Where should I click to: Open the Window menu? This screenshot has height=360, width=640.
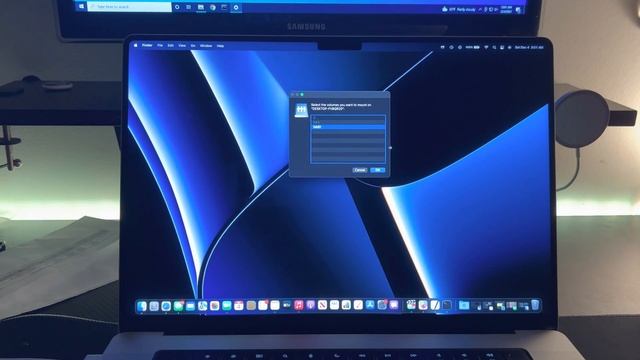pos(206,46)
